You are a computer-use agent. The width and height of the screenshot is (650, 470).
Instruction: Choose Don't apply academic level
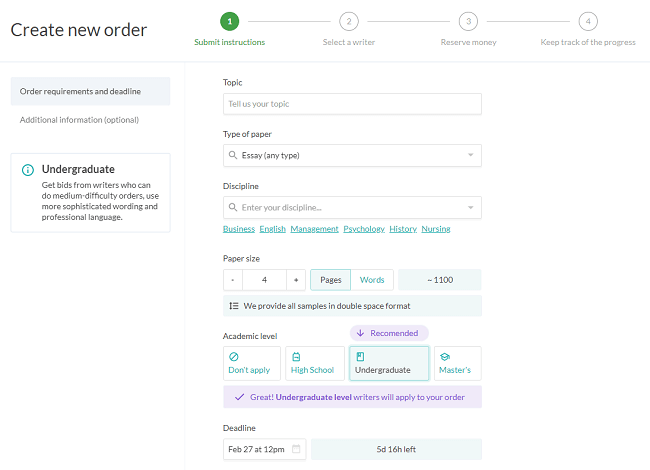click(x=251, y=363)
